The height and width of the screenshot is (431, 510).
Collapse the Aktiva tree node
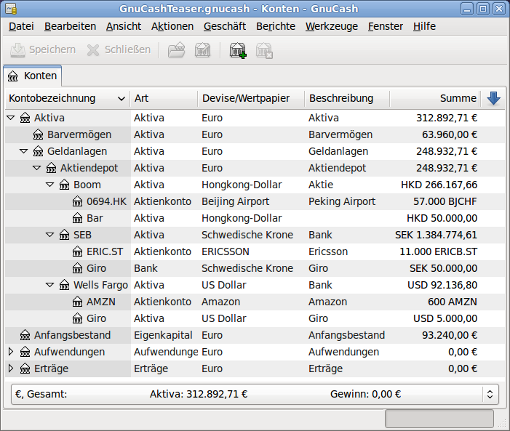pos(11,117)
